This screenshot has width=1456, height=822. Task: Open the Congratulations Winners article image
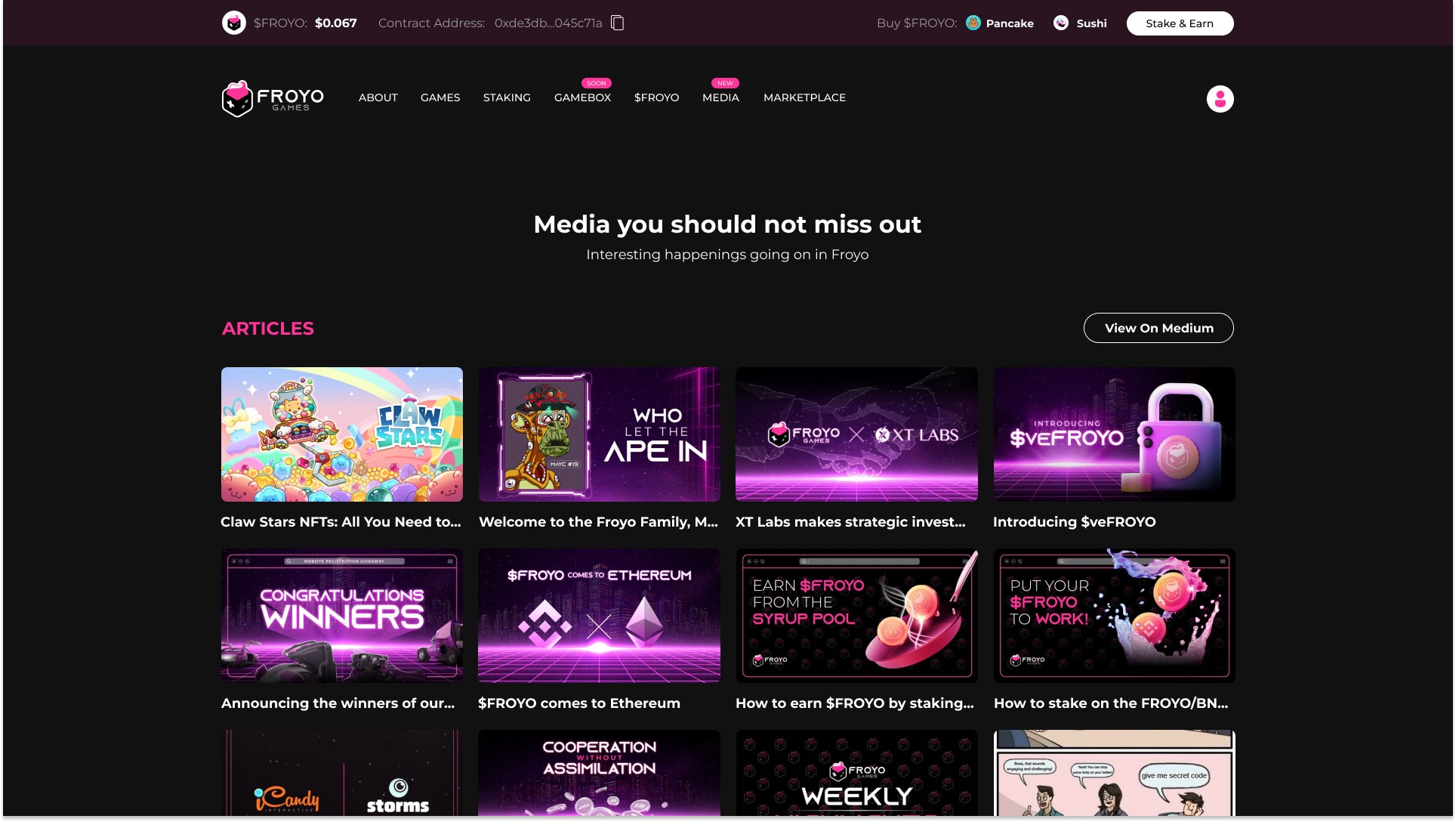pos(341,616)
